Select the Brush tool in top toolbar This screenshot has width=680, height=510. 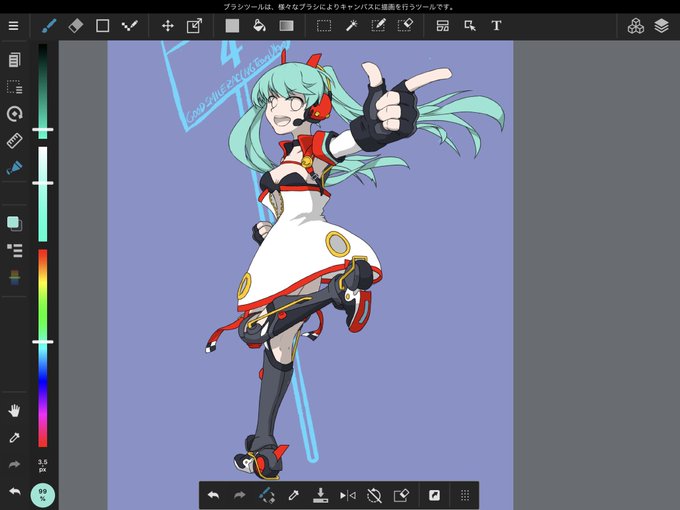pyautogui.click(x=49, y=26)
